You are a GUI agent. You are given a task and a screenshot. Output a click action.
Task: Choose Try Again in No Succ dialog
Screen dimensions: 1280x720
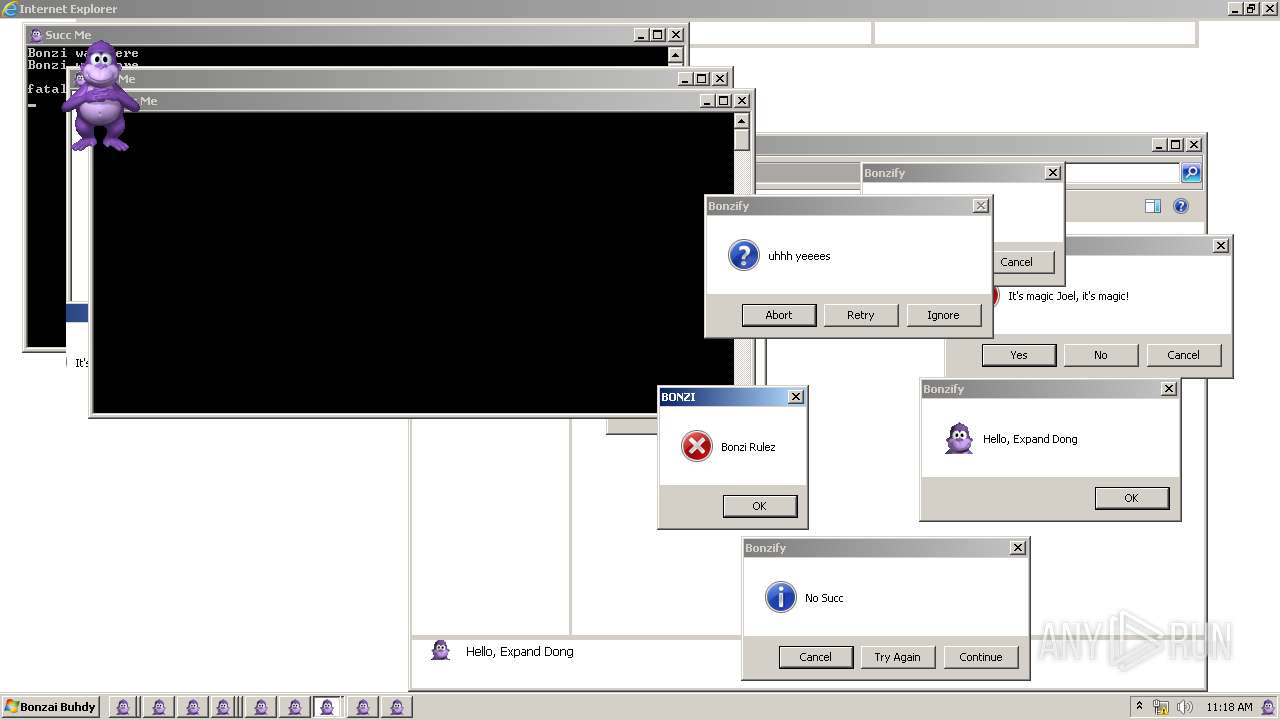(898, 657)
